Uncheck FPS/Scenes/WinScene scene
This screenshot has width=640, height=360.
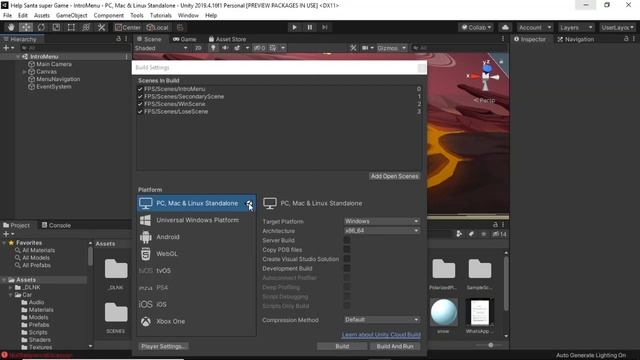click(x=140, y=104)
